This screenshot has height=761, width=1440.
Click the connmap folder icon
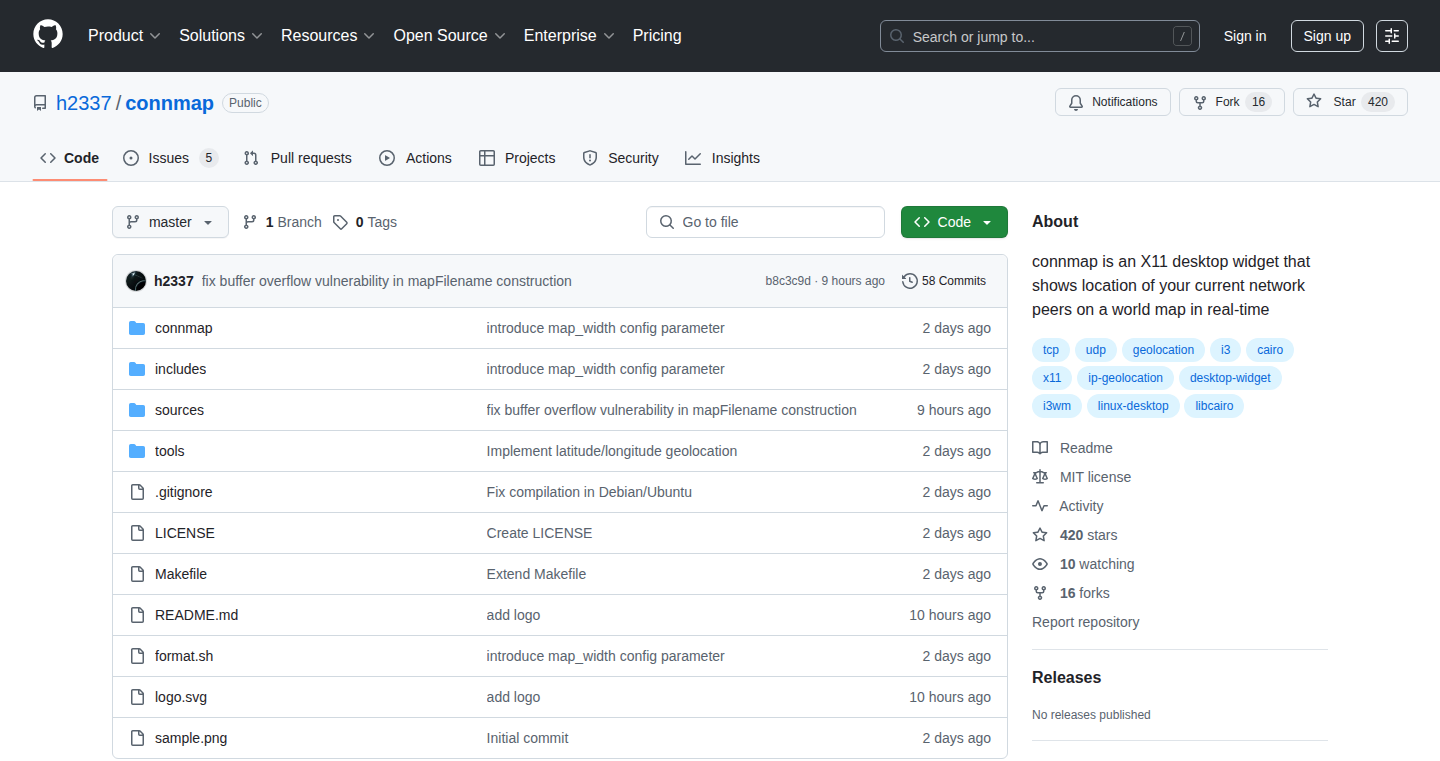[137, 328]
